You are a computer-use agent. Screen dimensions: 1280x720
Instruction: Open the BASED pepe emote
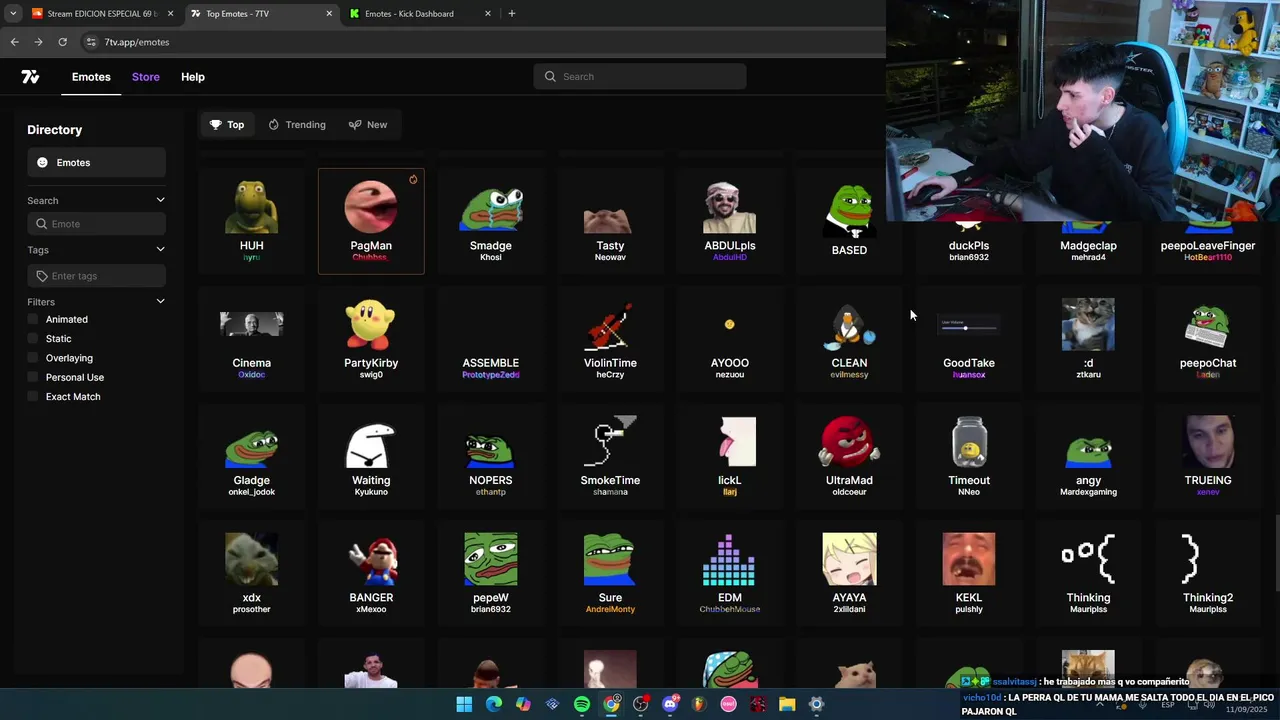click(849, 221)
